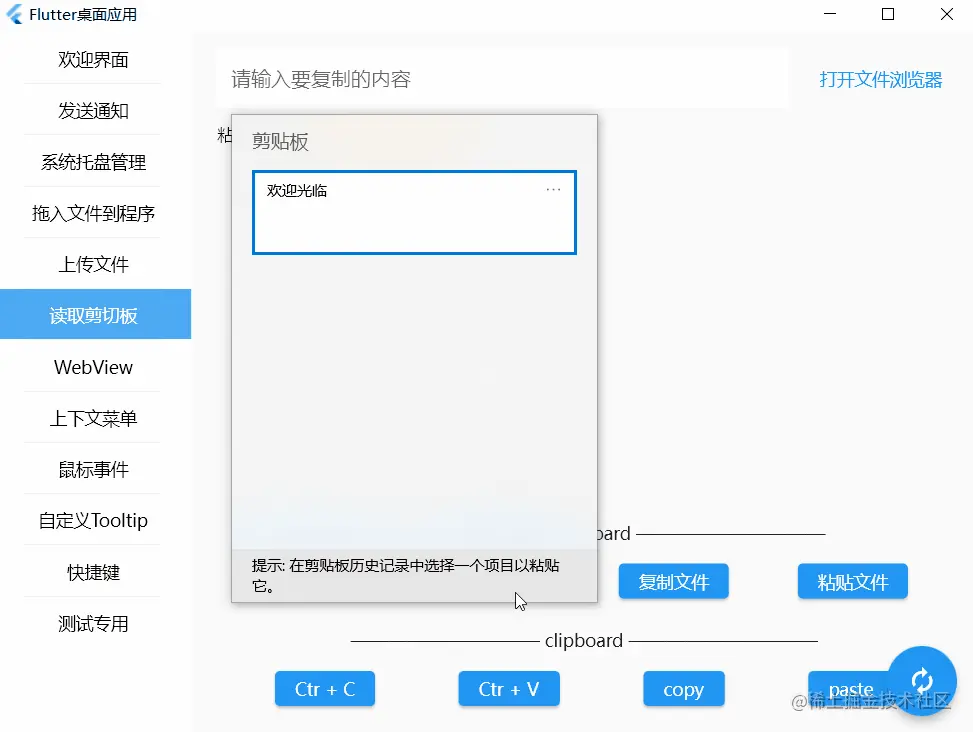Click the clipboard section divider label

[x=583, y=640]
